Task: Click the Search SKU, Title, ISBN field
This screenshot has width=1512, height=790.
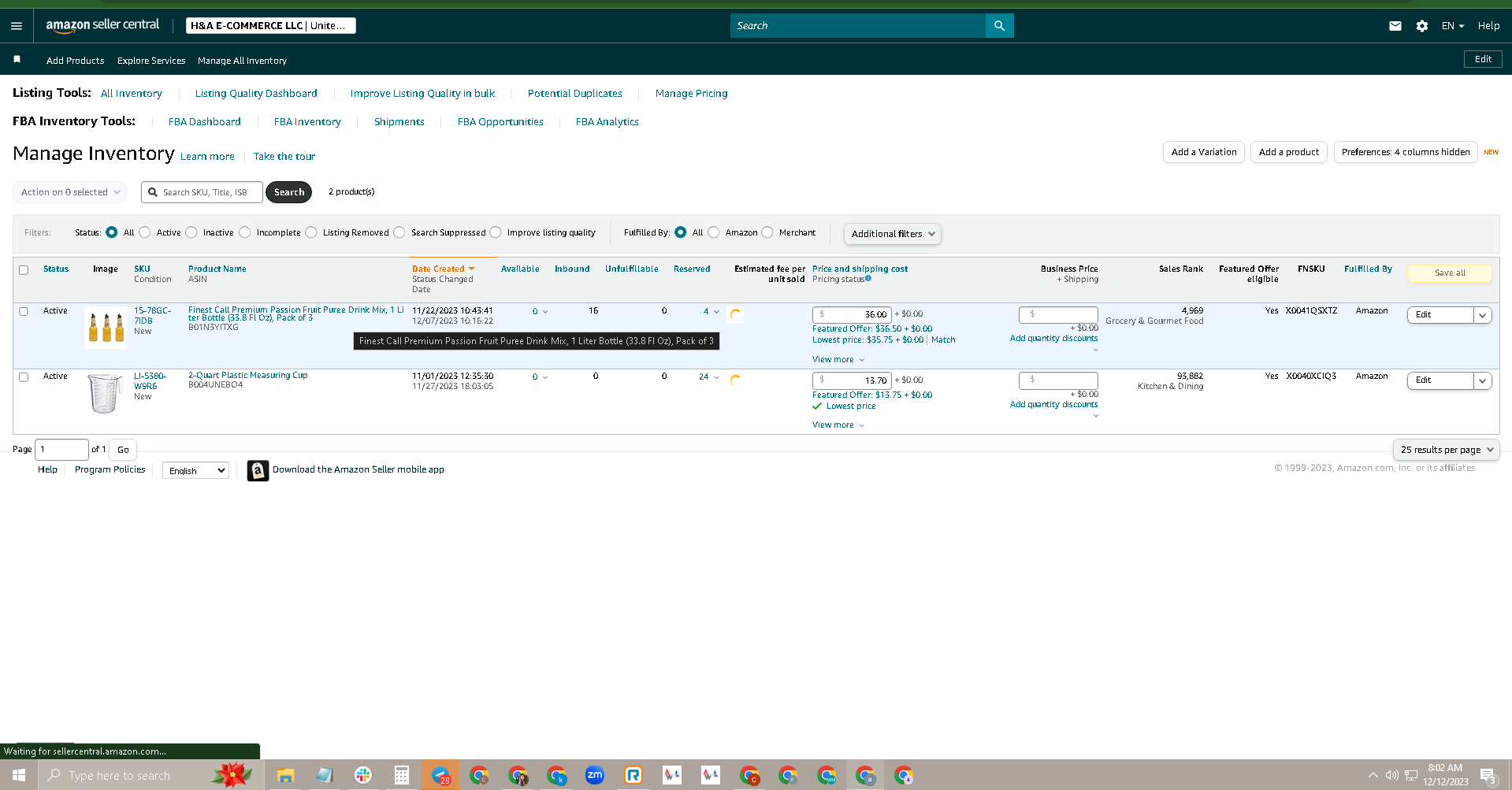Action: (x=202, y=192)
